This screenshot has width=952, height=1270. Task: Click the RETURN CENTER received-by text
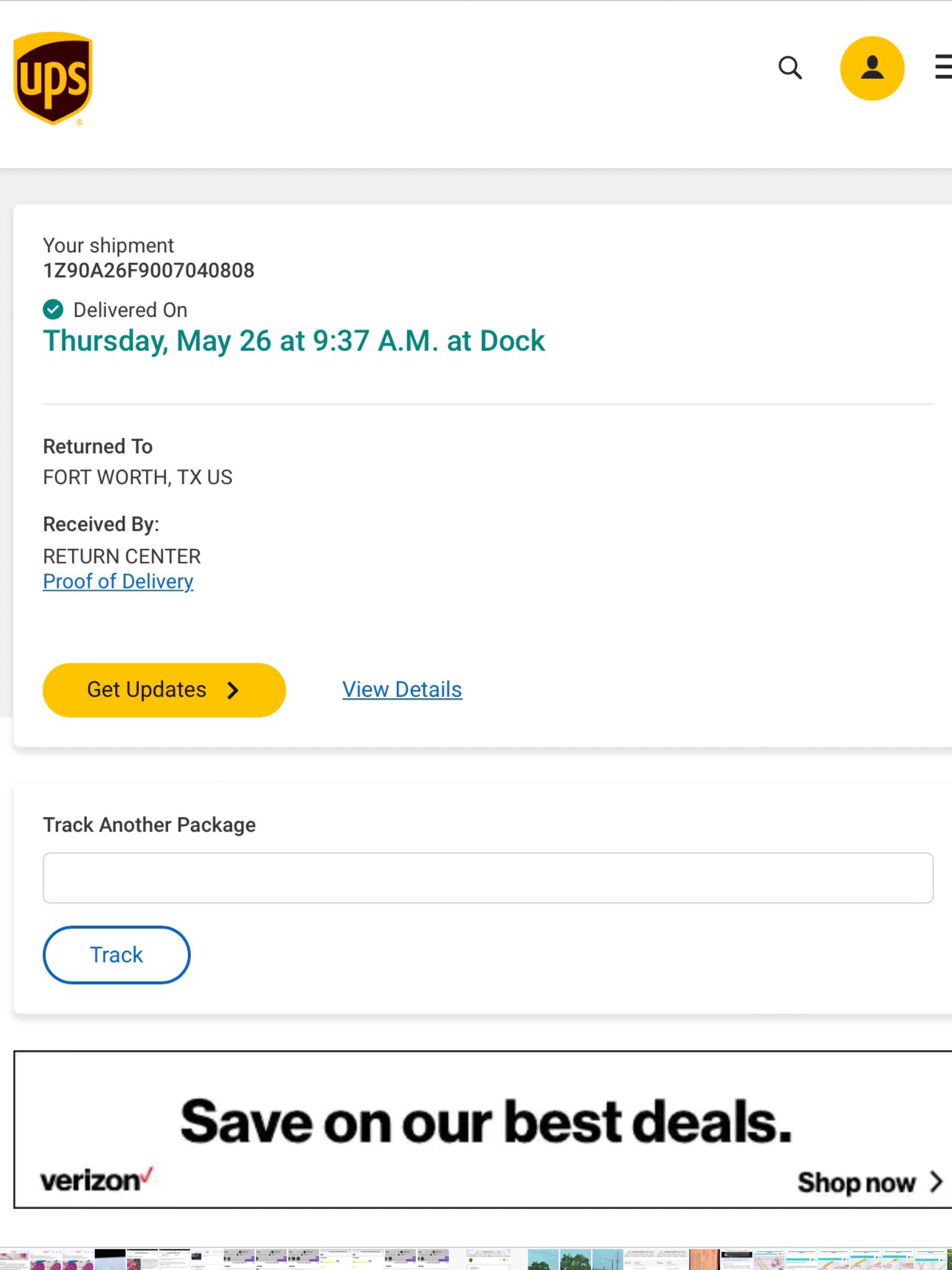pos(121,556)
